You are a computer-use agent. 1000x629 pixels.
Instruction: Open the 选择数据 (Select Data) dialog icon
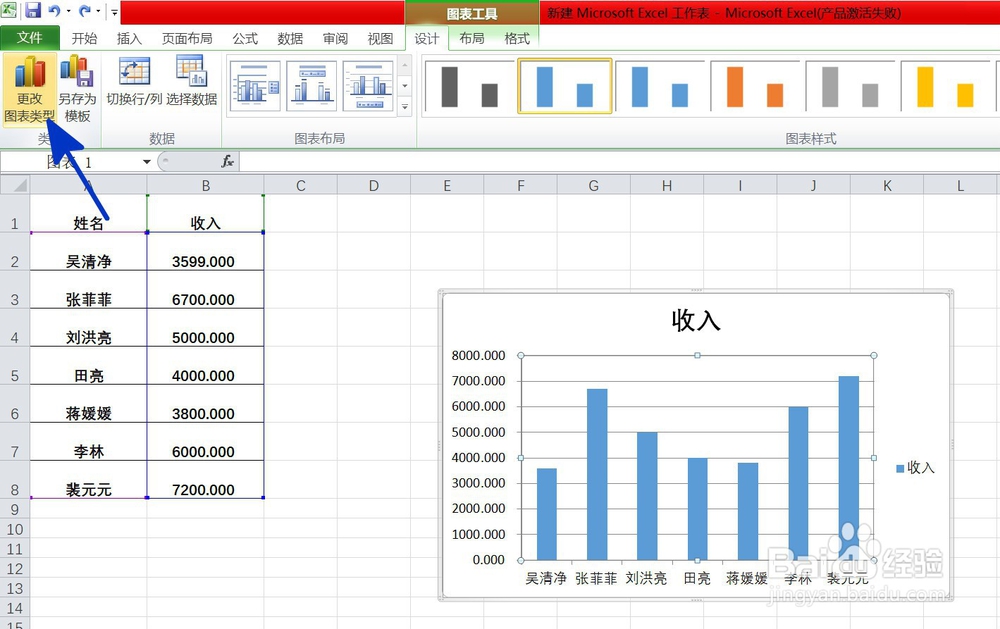coord(194,73)
